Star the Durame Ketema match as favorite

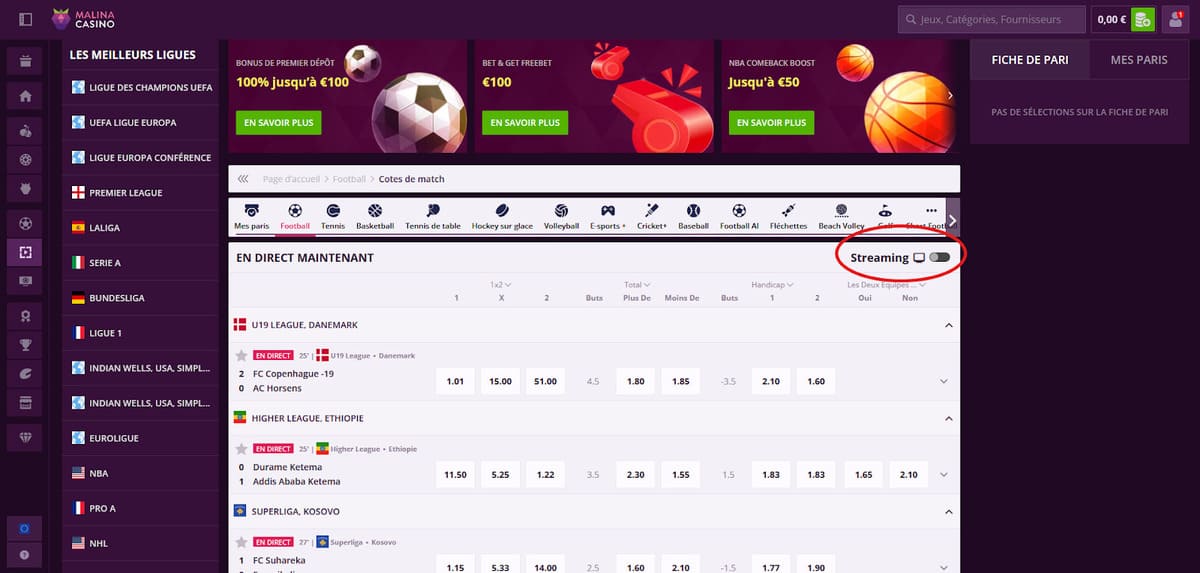pos(241,449)
